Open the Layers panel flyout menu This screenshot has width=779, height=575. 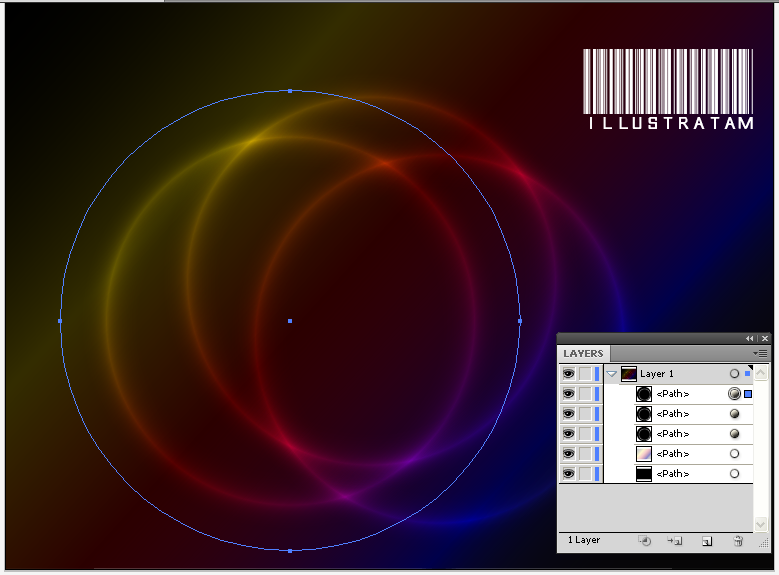point(760,353)
